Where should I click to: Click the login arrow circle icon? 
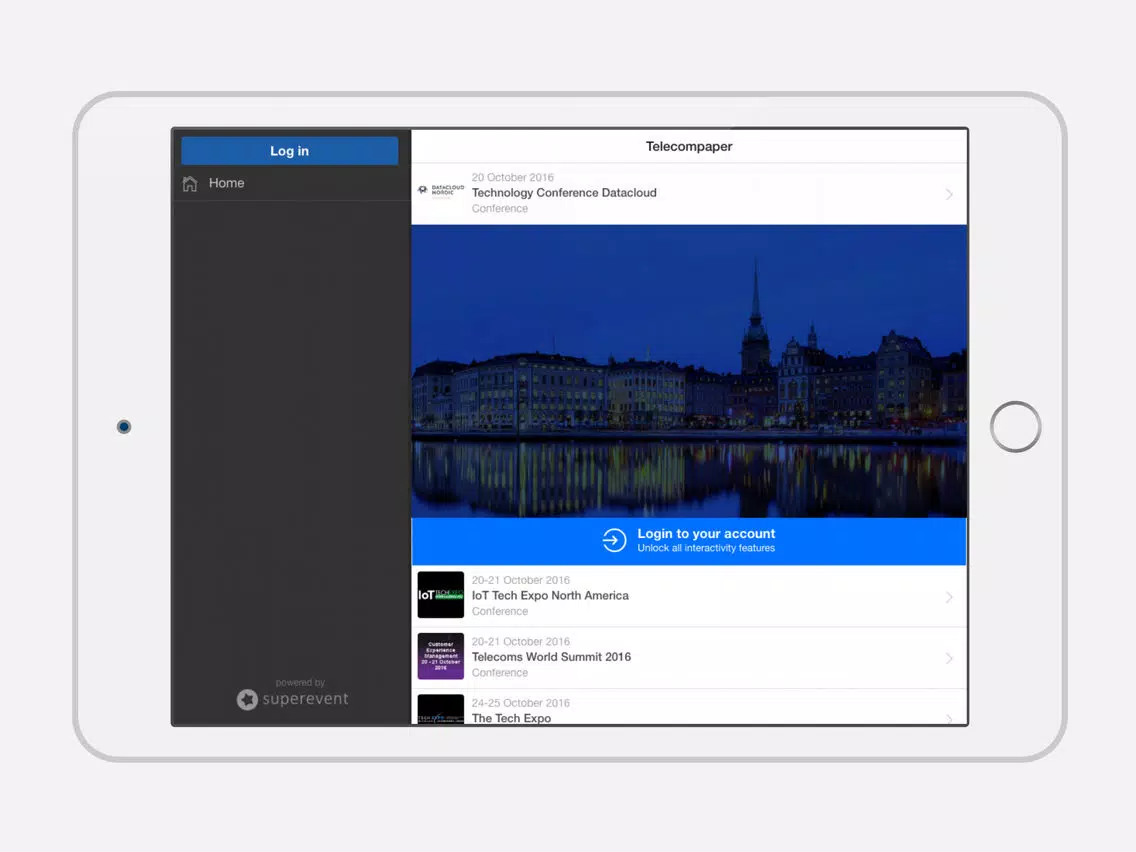(614, 540)
